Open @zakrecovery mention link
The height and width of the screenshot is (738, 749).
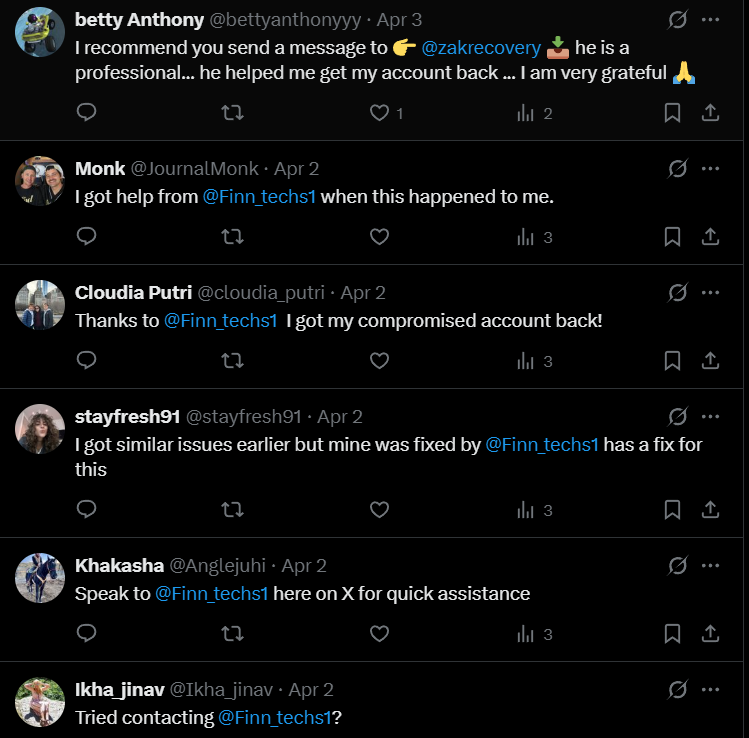click(x=480, y=47)
